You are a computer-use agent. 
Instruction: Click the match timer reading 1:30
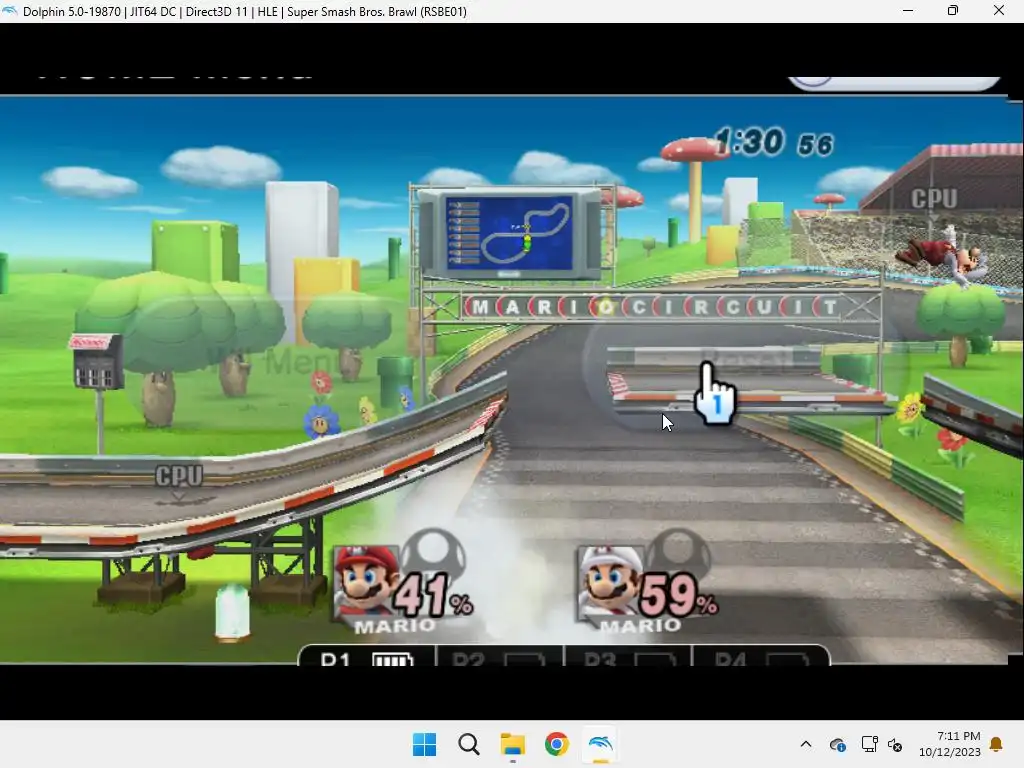(774, 142)
